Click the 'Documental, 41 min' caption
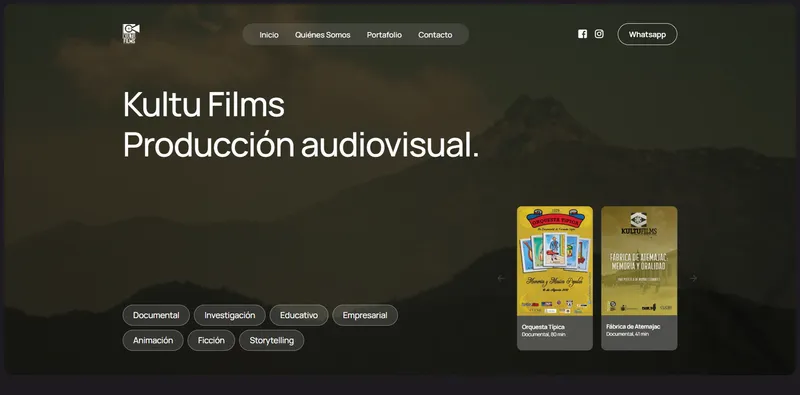The height and width of the screenshot is (395, 800). coord(628,334)
